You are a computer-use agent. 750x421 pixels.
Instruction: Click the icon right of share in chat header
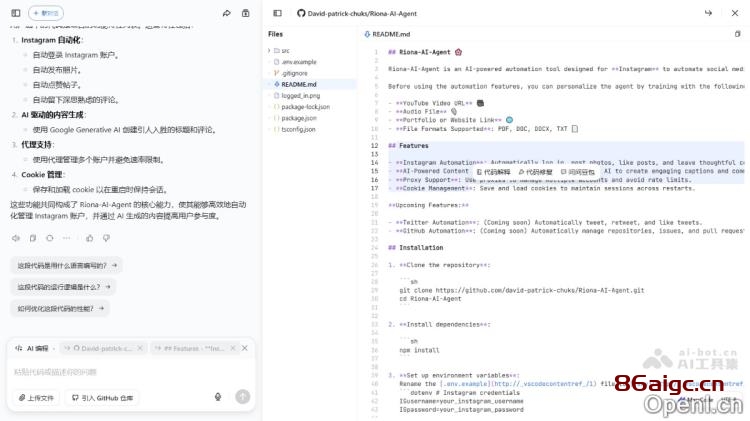pyautogui.click(x=245, y=13)
